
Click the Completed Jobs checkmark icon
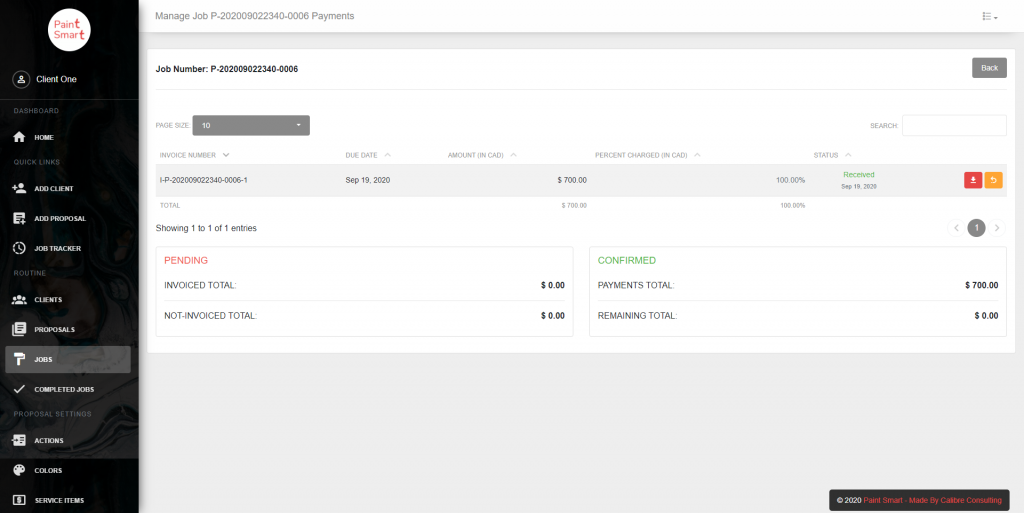19,389
